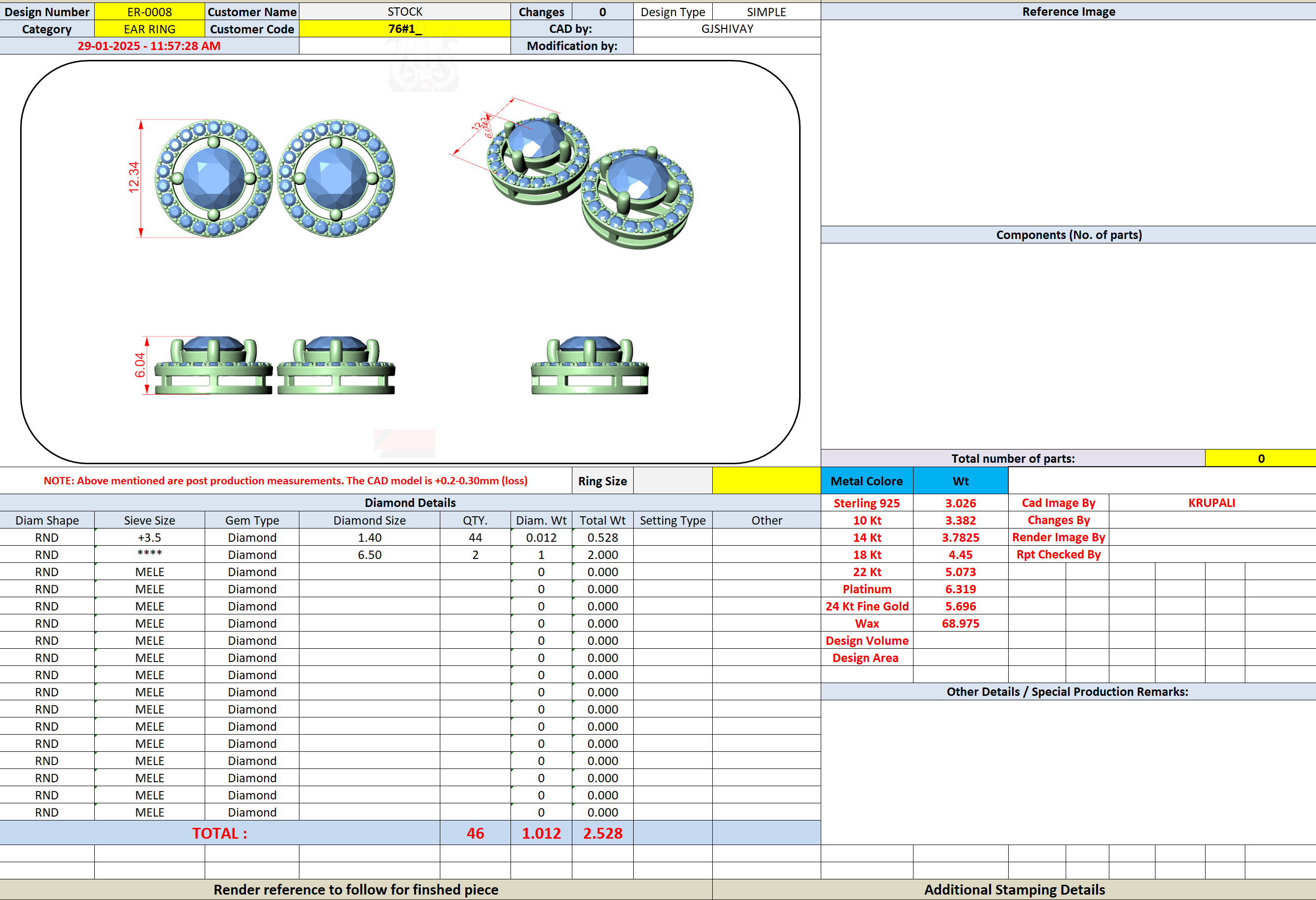Select the CAD by value GJSHIVAY
Viewport: 1316px width, 900px height.
727,29
